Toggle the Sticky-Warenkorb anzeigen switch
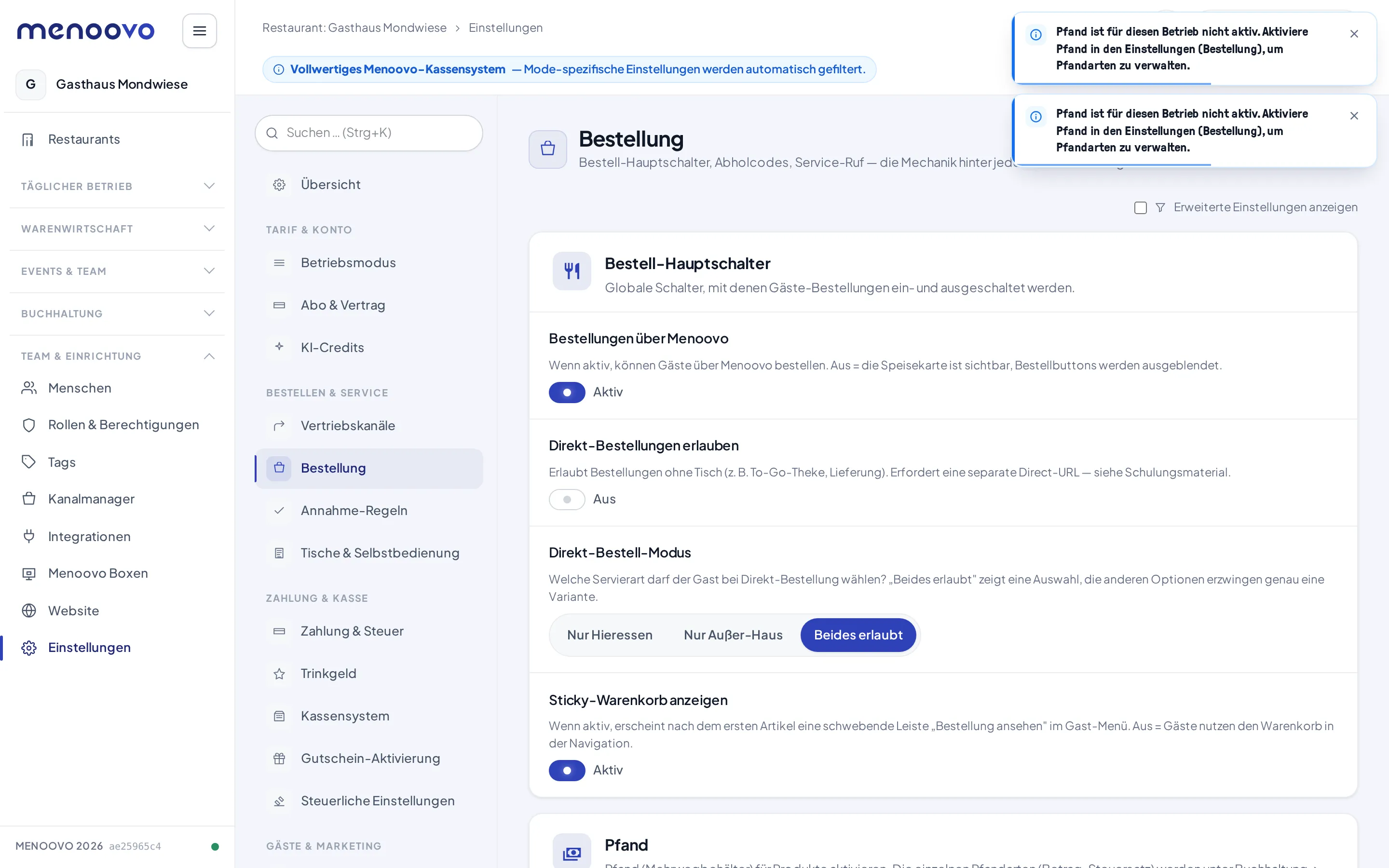Viewport: 1389px width, 868px height. click(x=567, y=770)
